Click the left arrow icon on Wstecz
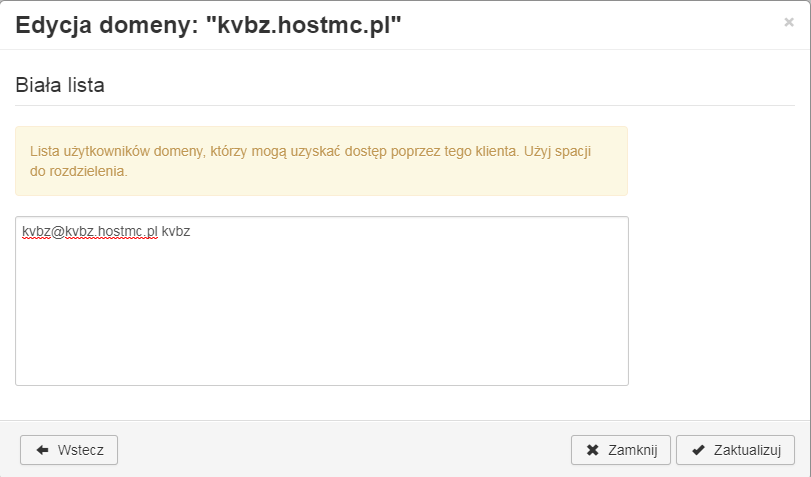The image size is (811, 477). coord(43,450)
